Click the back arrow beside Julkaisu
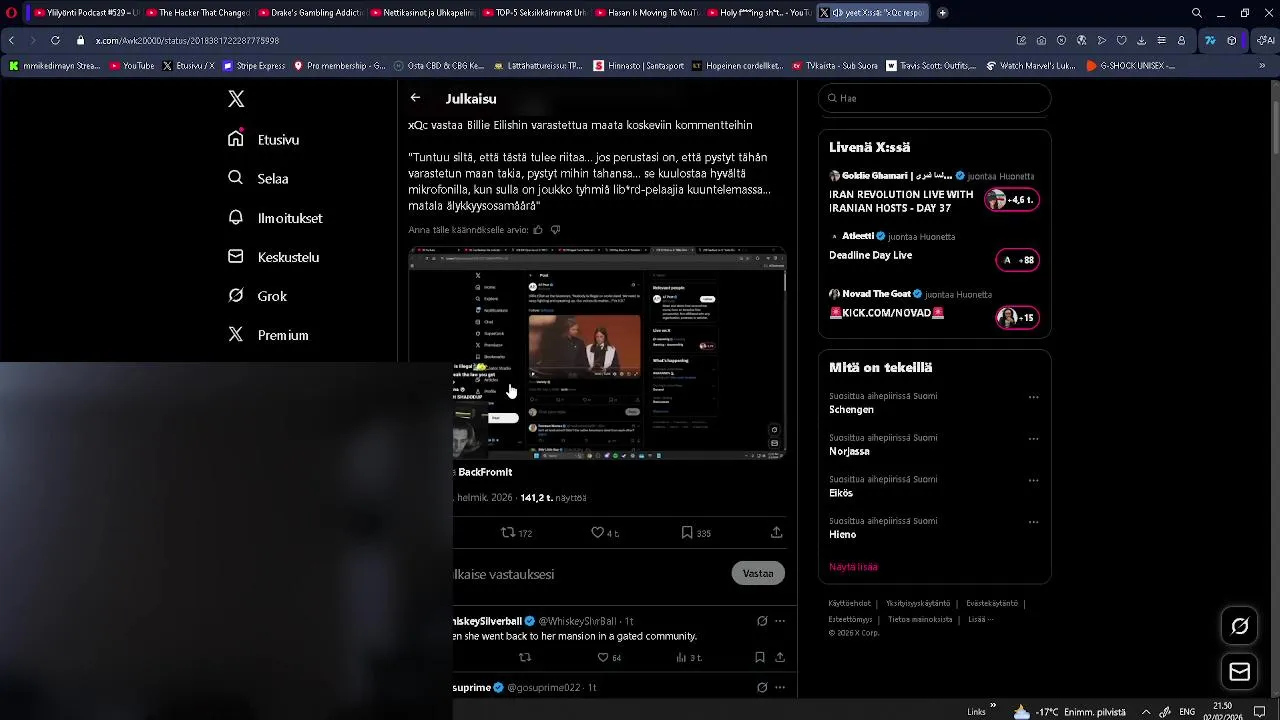Viewport: 1280px width, 720px height. (x=415, y=98)
